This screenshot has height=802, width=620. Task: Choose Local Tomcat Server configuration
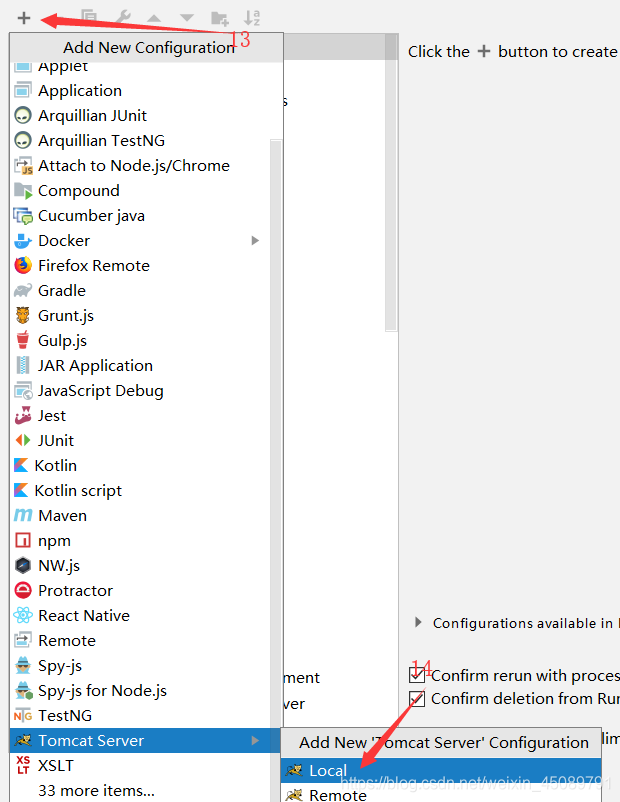441,770
